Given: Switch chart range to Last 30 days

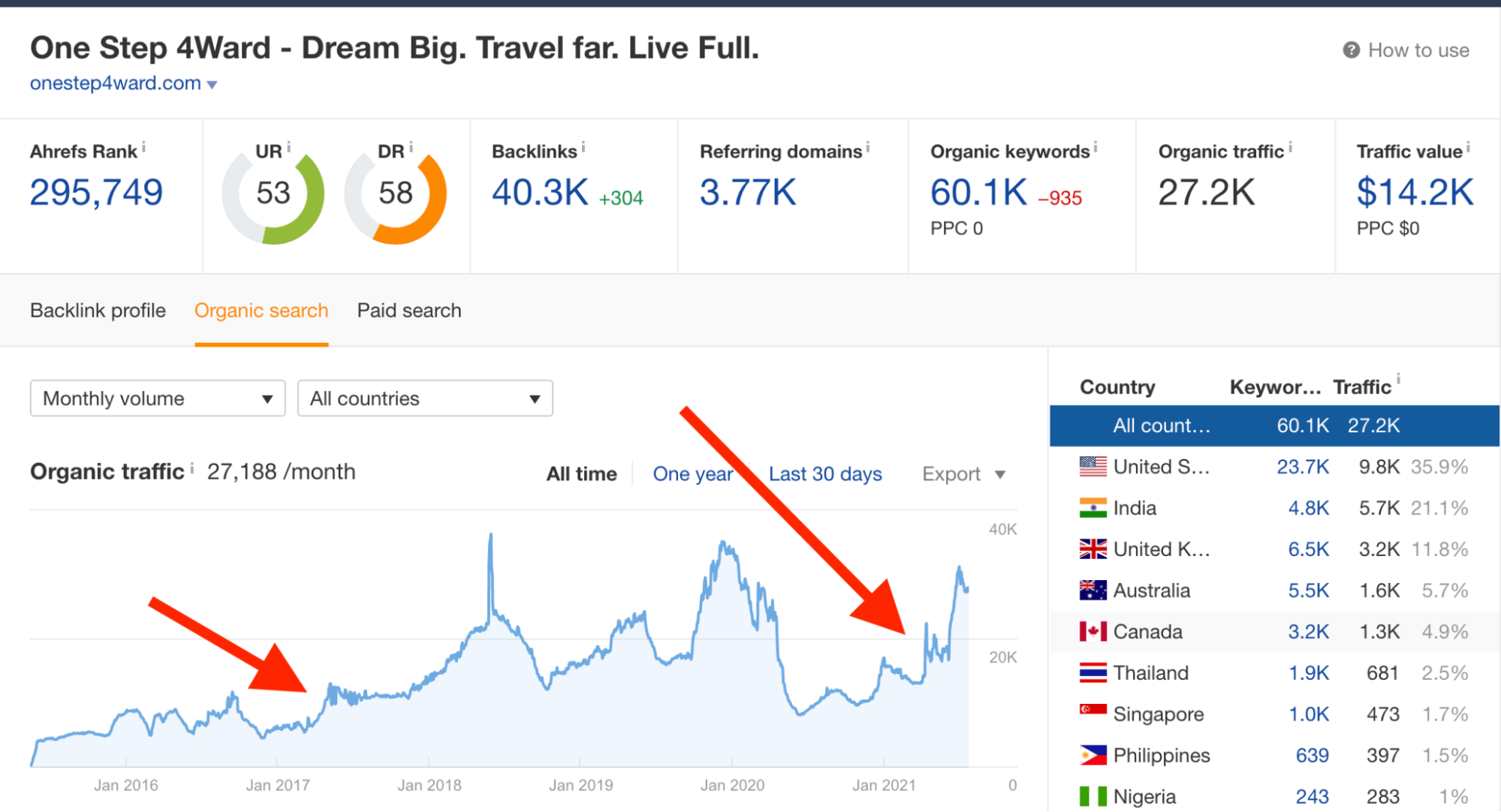Looking at the screenshot, I should point(824,474).
